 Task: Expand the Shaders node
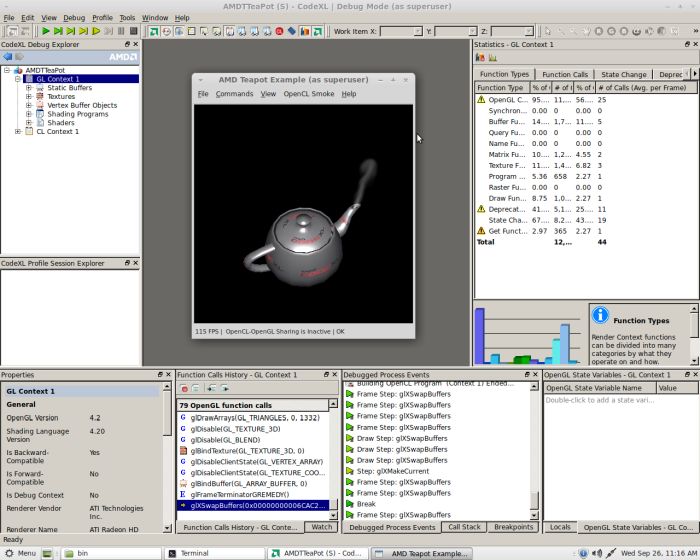click(29, 122)
